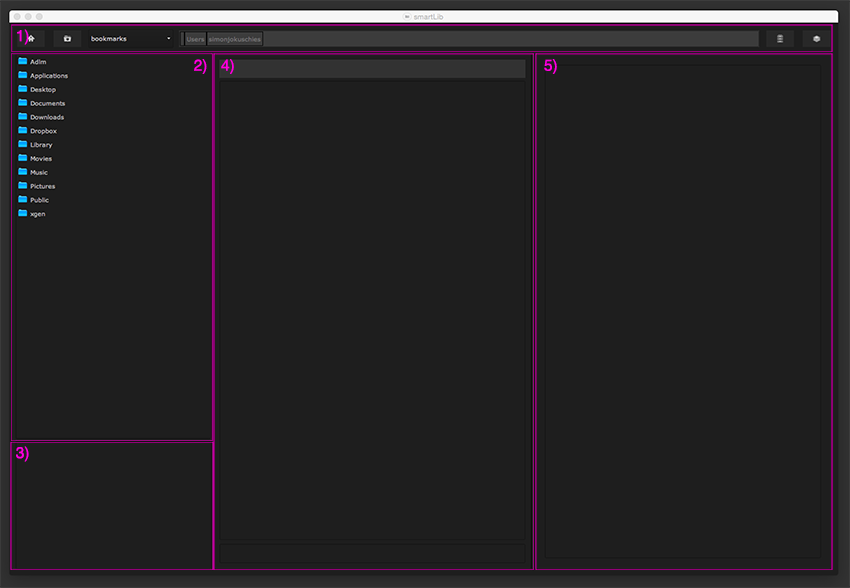Select the Movies folder
The height and width of the screenshot is (588, 850).
[x=40, y=159]
